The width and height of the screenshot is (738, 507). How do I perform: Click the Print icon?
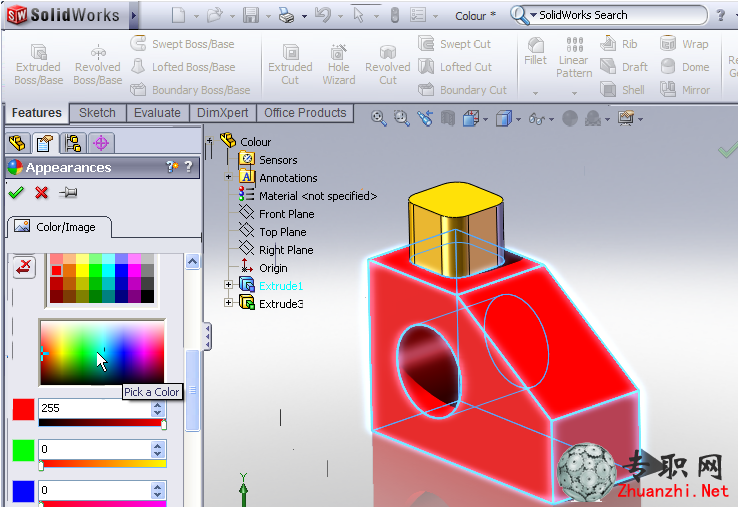(x=287, y=16)
